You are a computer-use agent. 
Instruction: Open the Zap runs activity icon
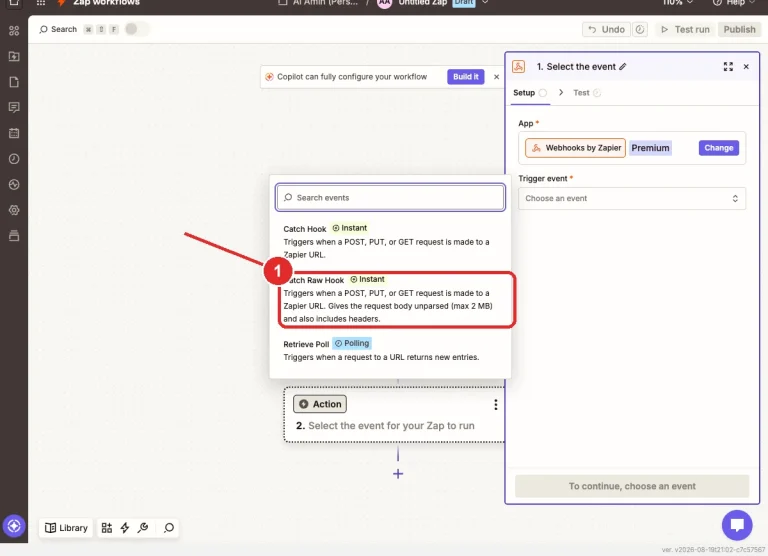coord(14,185)
